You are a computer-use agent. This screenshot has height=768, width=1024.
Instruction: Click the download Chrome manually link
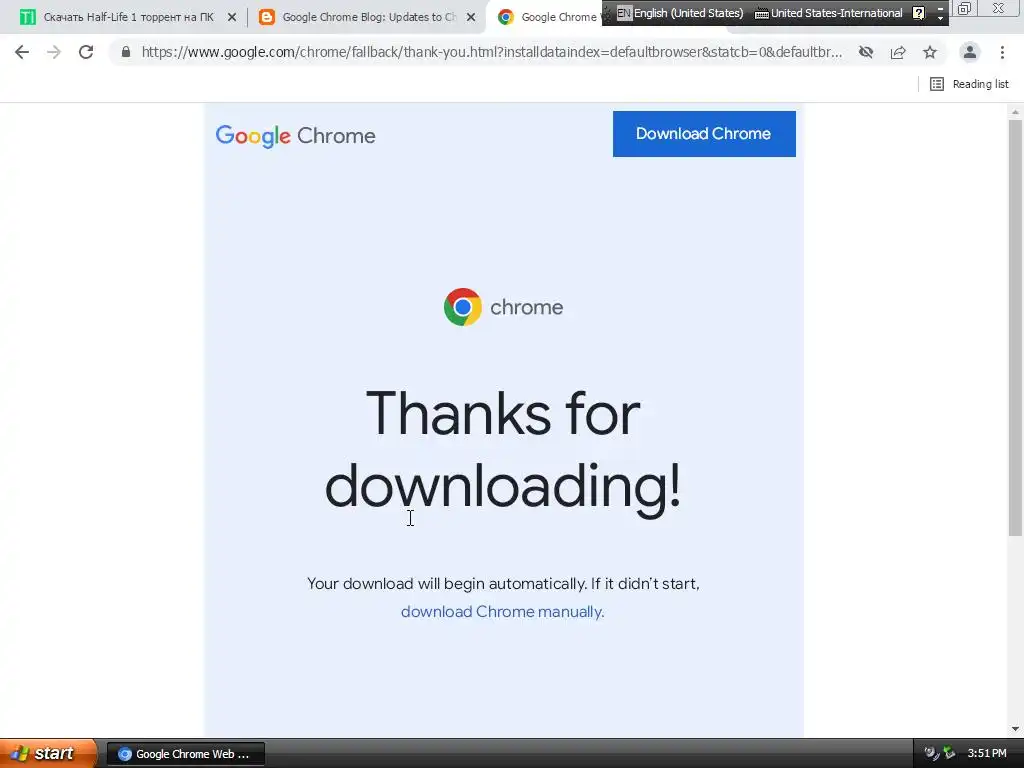click(x=502, y=612)
